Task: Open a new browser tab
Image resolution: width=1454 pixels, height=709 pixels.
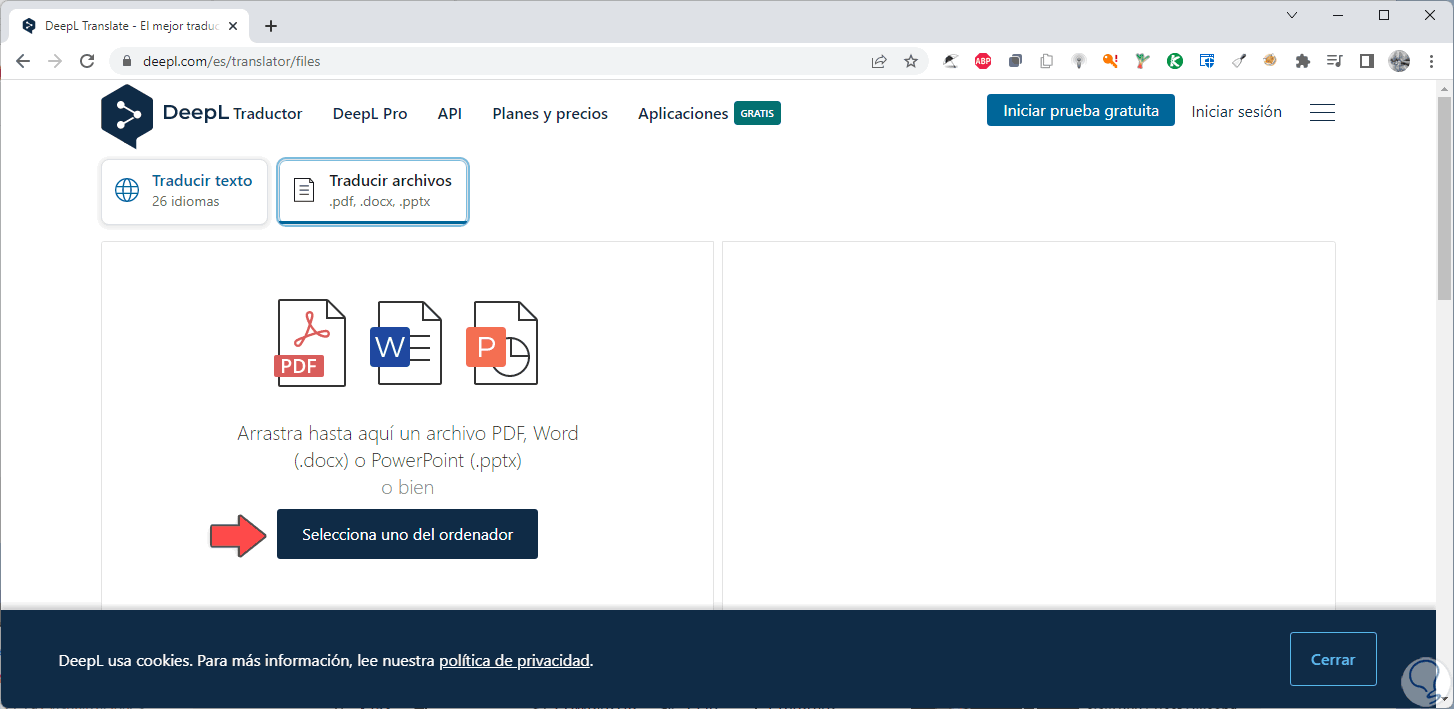Action: click(271, 26)
